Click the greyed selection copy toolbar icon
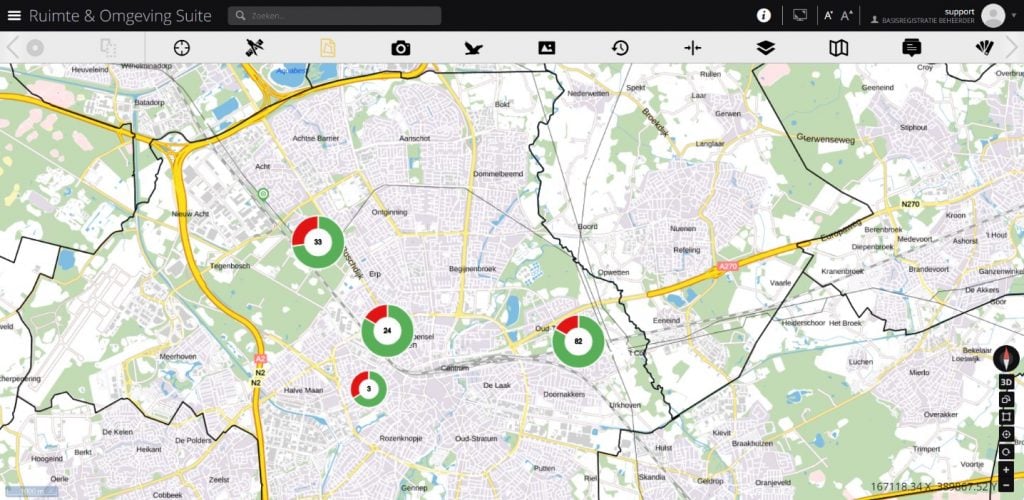The height and width of the screenshot is (500, 1024). 108,48
